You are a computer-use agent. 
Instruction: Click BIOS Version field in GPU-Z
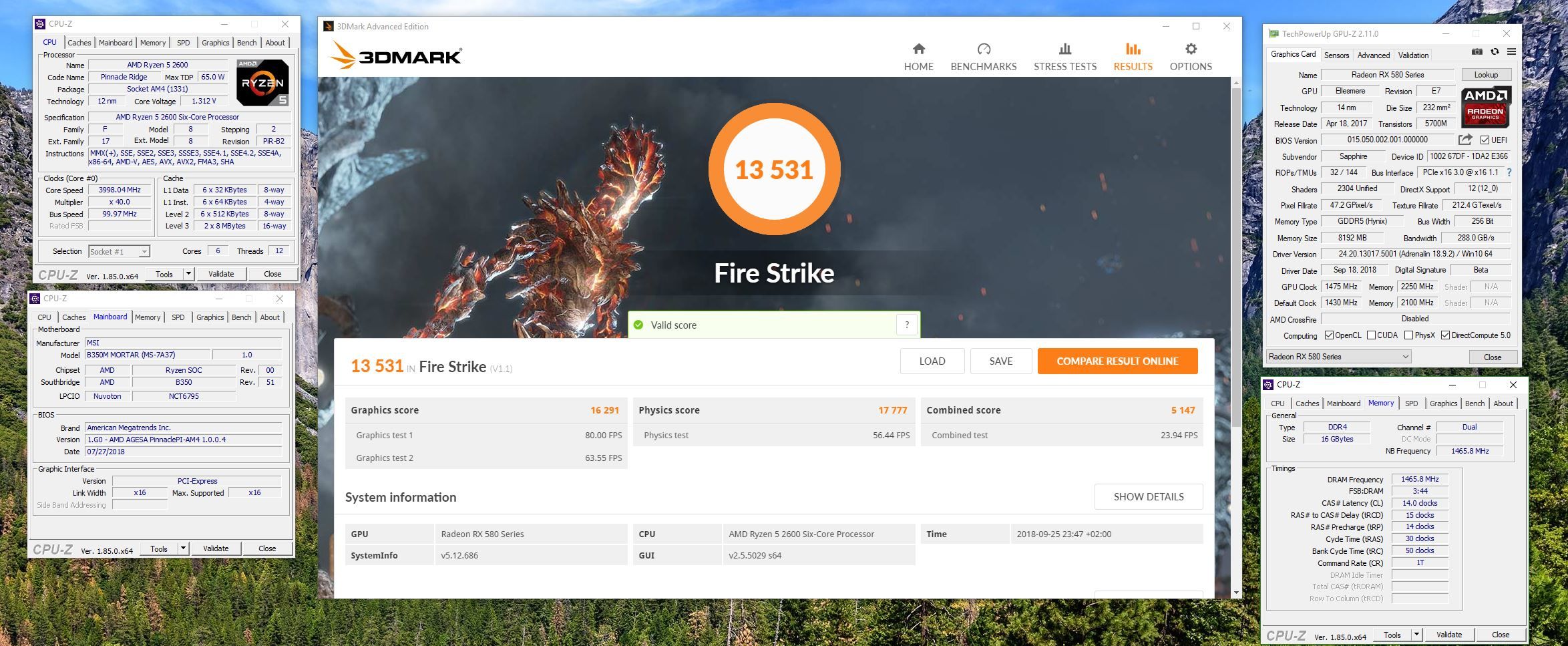point(1387,140)
